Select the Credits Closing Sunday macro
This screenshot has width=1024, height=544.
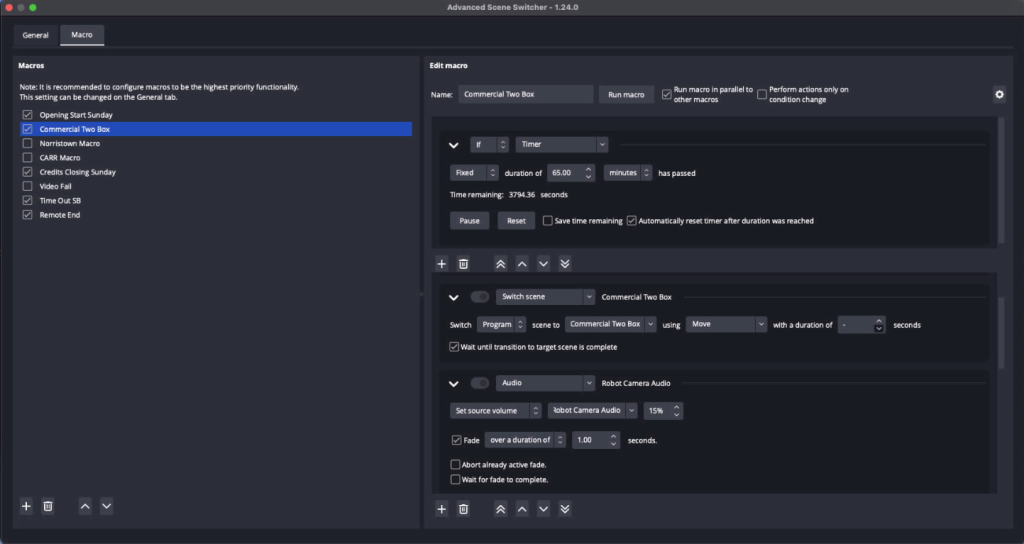(x=77, y=172)
